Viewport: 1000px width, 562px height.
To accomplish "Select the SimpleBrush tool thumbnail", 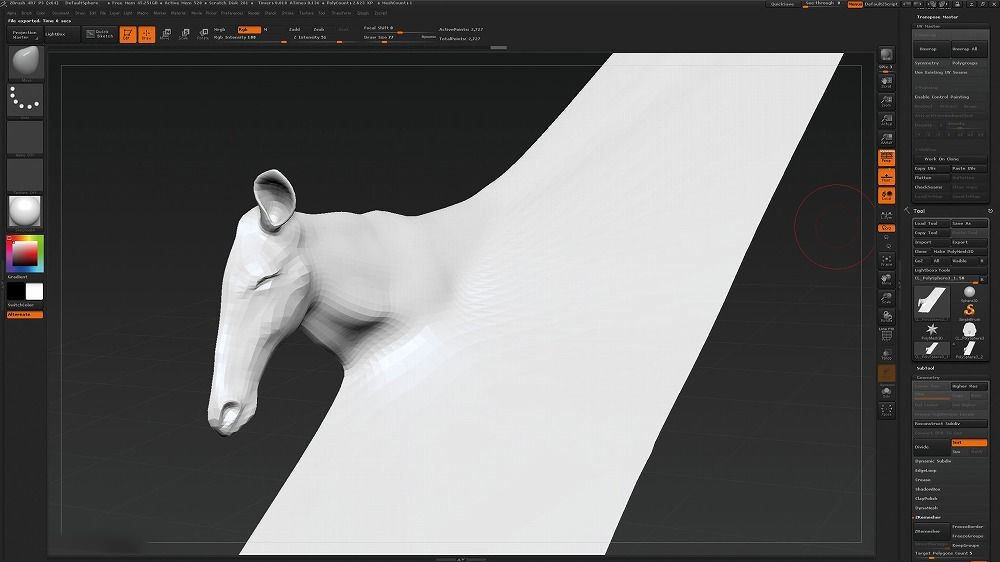I will coord(969,311).
